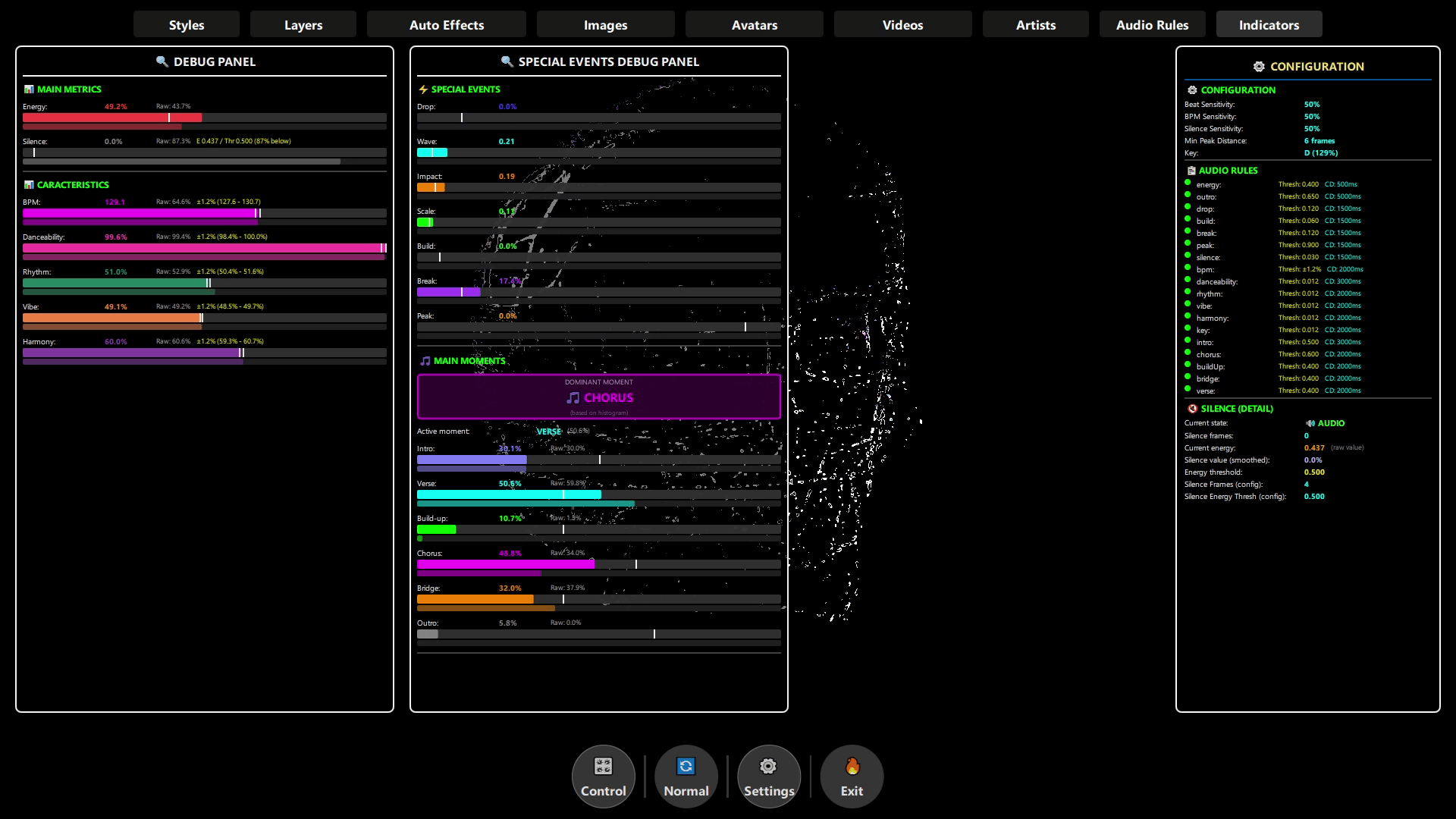Screen dimensions: 1456x819
Task: Toggle the verse rule green indicator
Action: (x=1188, y=388)
